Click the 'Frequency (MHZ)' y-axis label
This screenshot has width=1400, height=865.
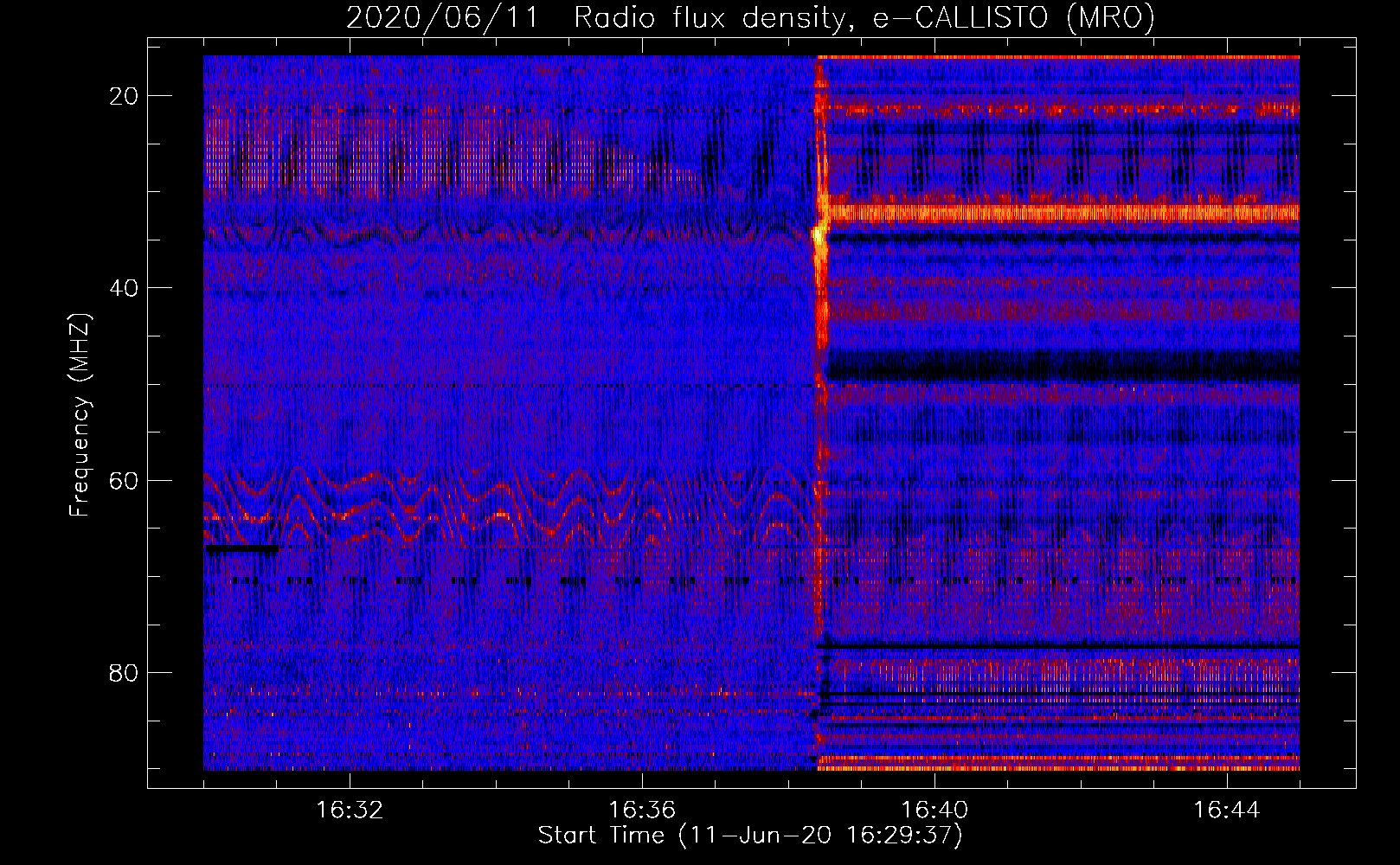[79, 415]
